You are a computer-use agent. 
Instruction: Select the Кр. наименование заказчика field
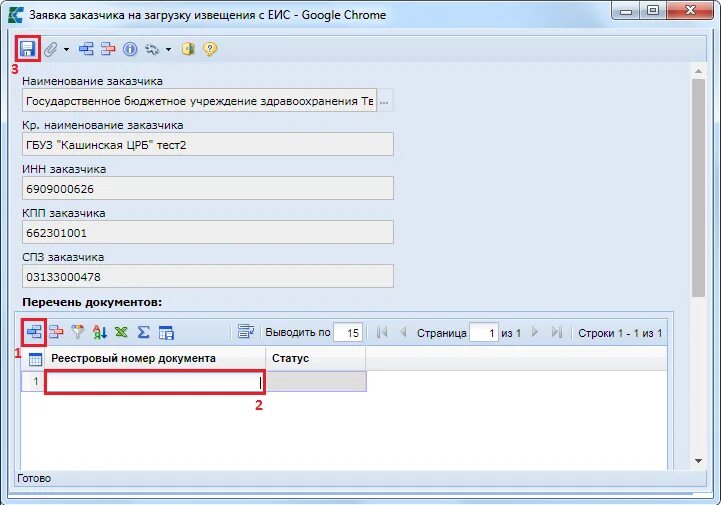208,144
